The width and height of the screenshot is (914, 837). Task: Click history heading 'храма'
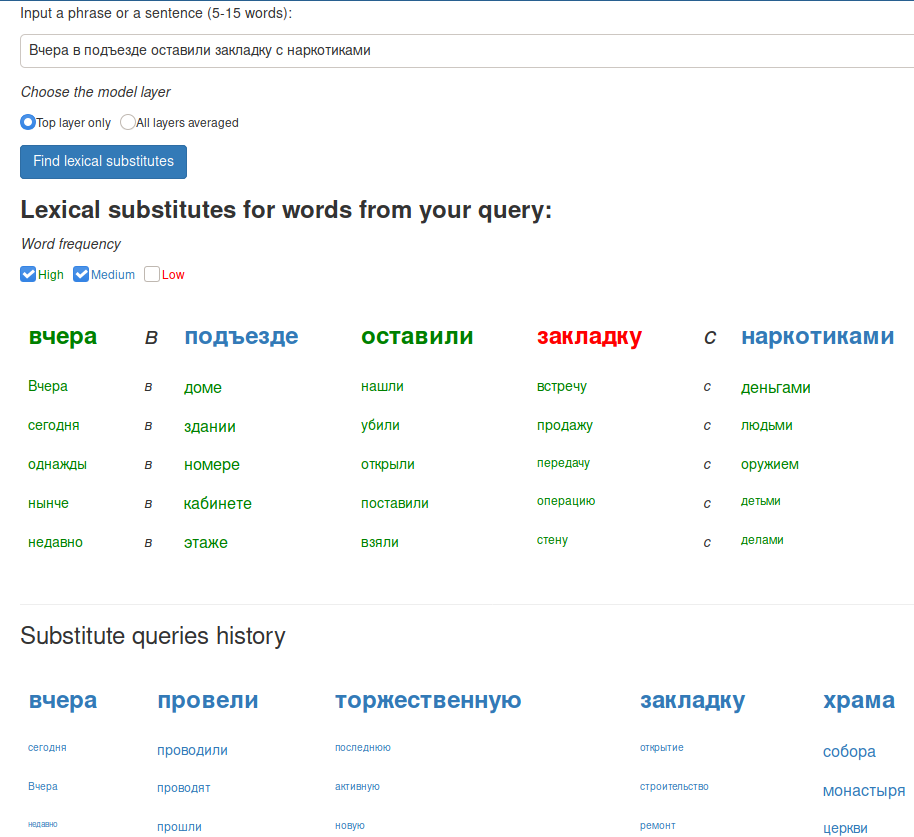[x=859, y=700]
